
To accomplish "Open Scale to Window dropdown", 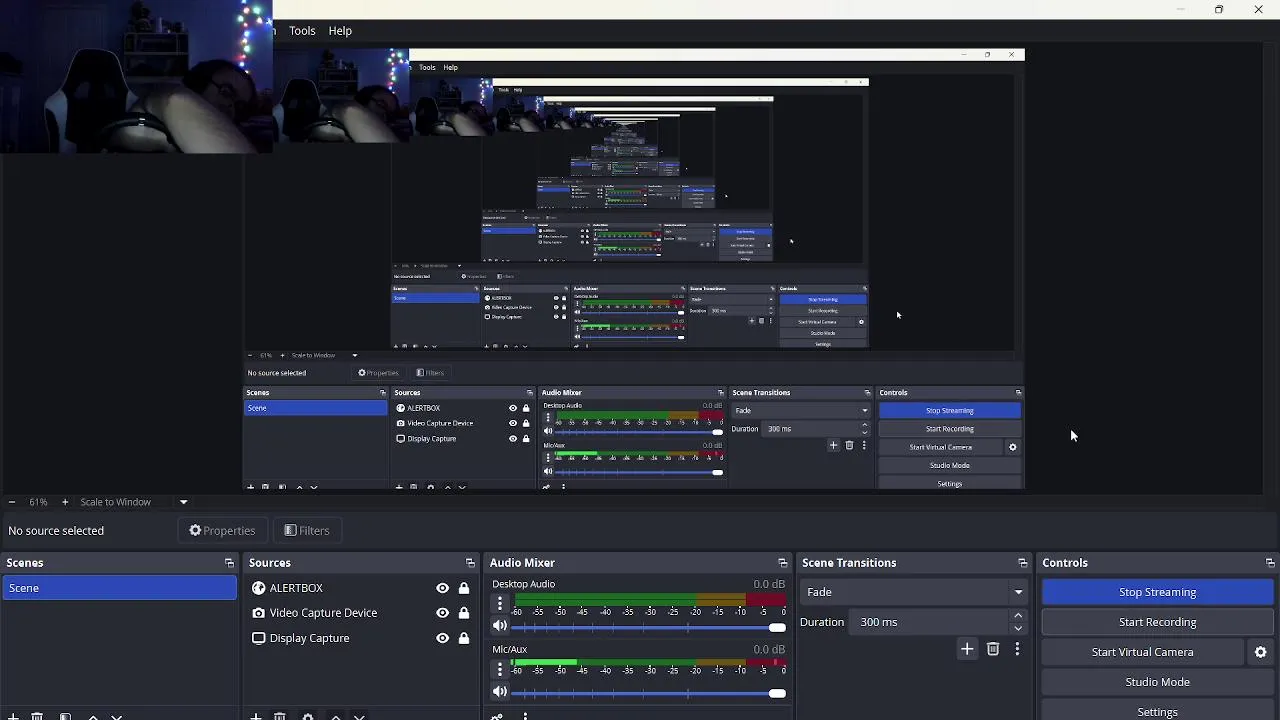I will pos(134,502).
